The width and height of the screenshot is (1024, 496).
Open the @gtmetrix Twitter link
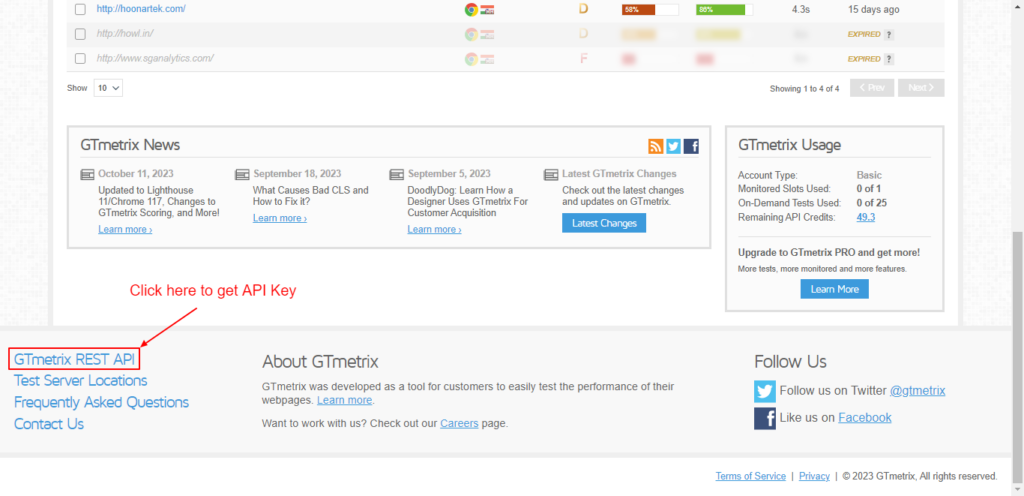(x=918, y=391)
